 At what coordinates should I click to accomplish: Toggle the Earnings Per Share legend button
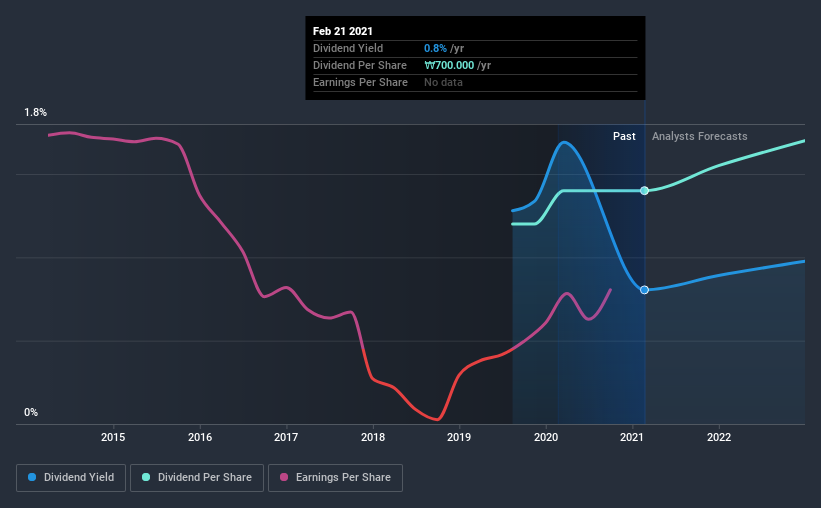335,478
